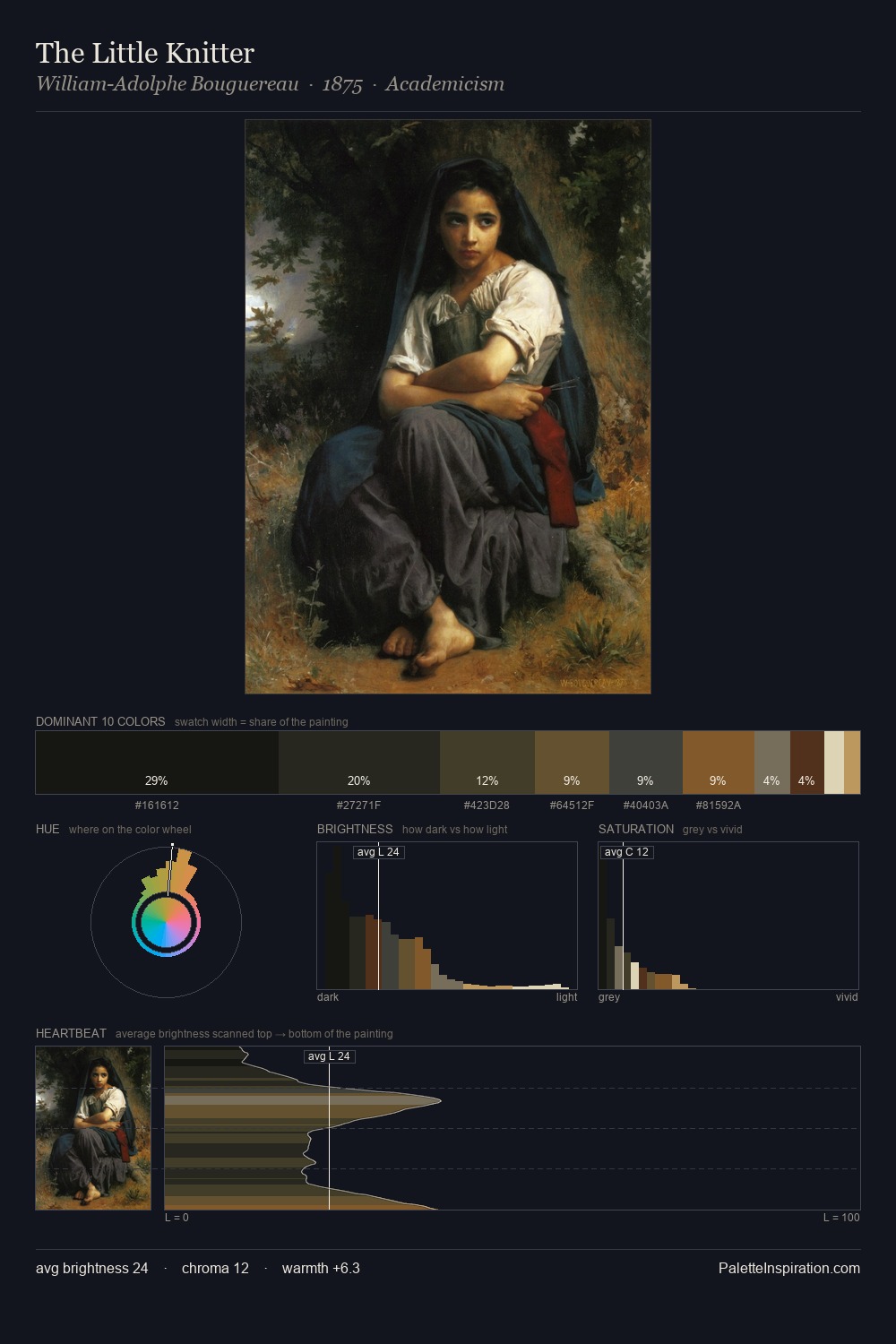Click the avg C 12 marker in Saturation histogram

click(x=627, y=852)
